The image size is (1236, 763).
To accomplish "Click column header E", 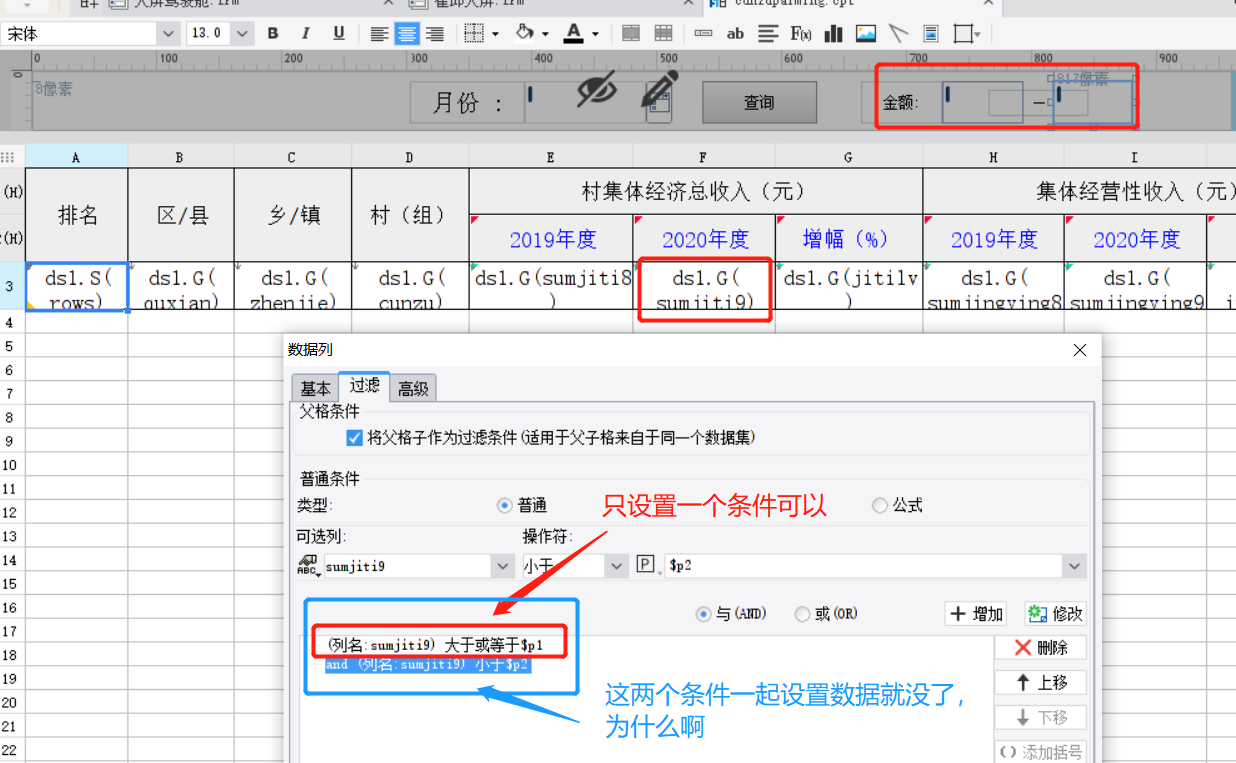I will pos(551,157).
